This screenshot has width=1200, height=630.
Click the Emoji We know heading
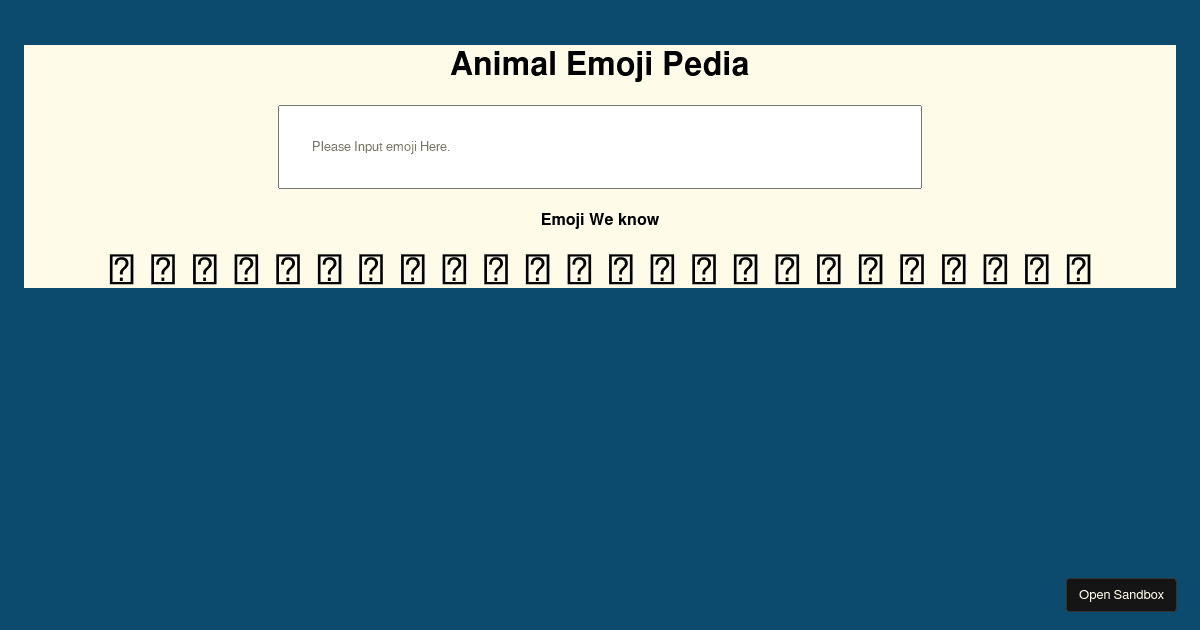point(600,220)
